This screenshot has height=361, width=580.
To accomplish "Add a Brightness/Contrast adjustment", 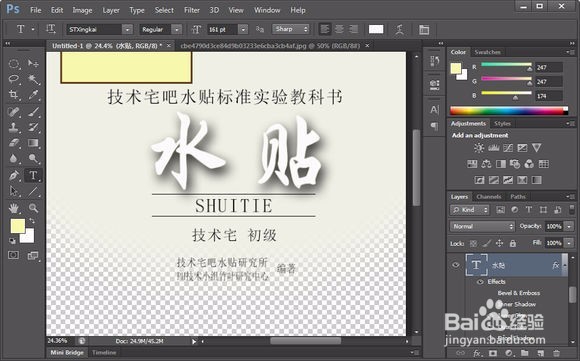I will coord(479,148).
